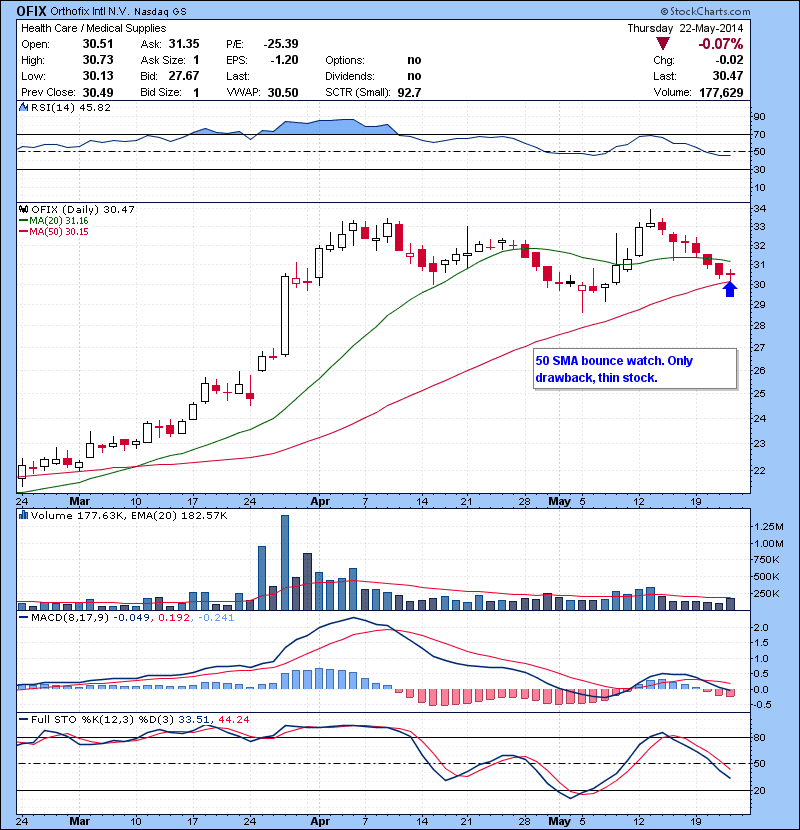The image size is (800, 830).
Task: Click the date Thursday 22-May-2014
Action: point(685,28)
